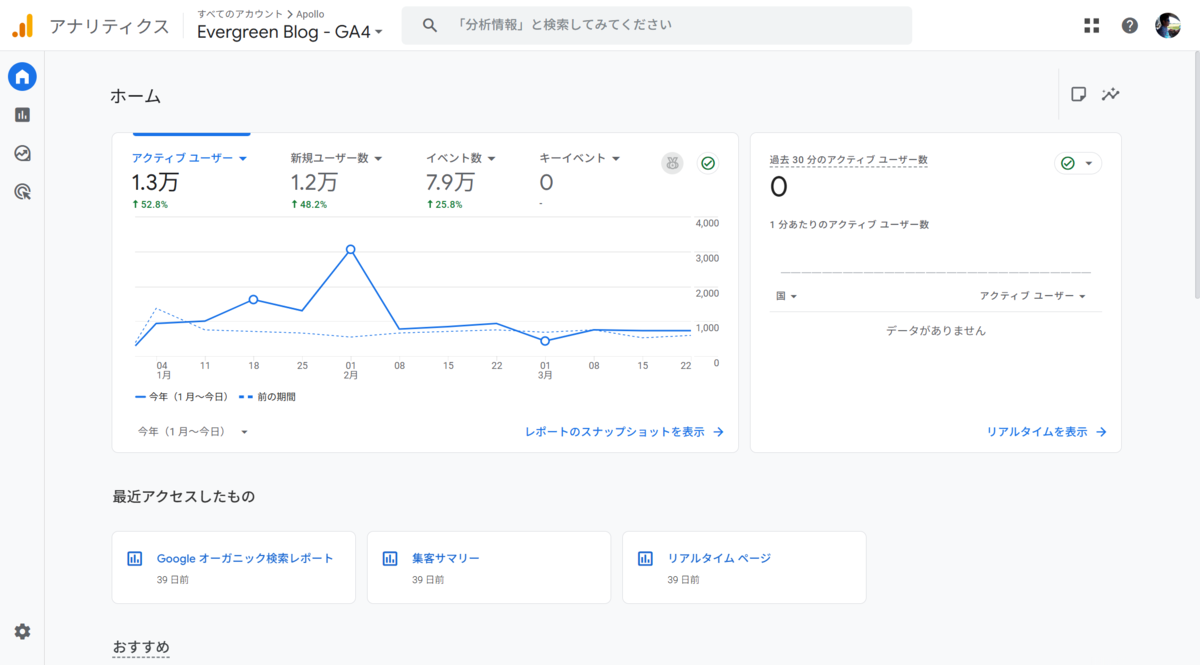
Task: Click the 1.3万 active users value
Action: point(155,183)
